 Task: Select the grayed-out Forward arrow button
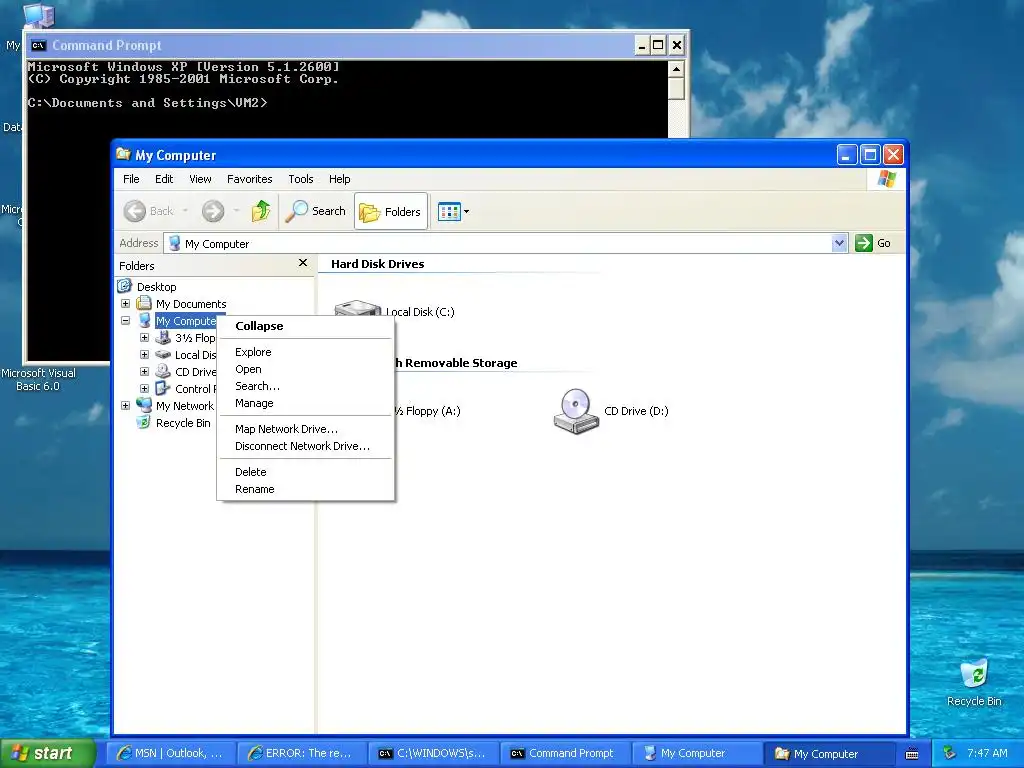pyautogui.click(x=213, y=211)
